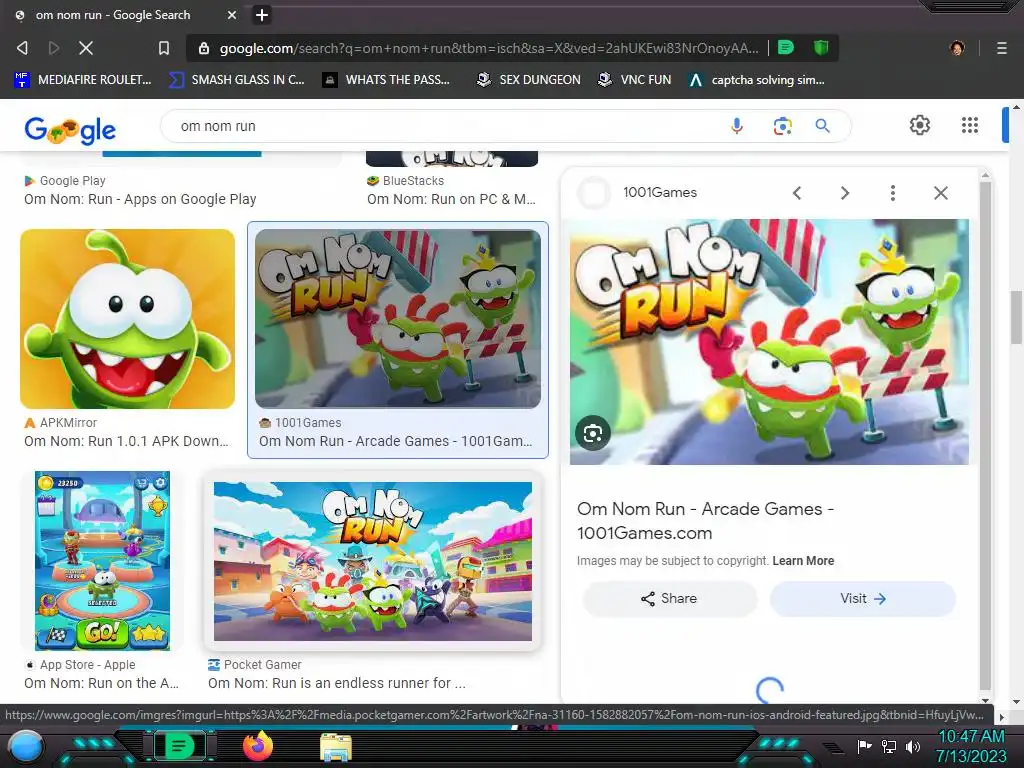
Task: Open the green notes app in taskbar
Action: (178, 745)
